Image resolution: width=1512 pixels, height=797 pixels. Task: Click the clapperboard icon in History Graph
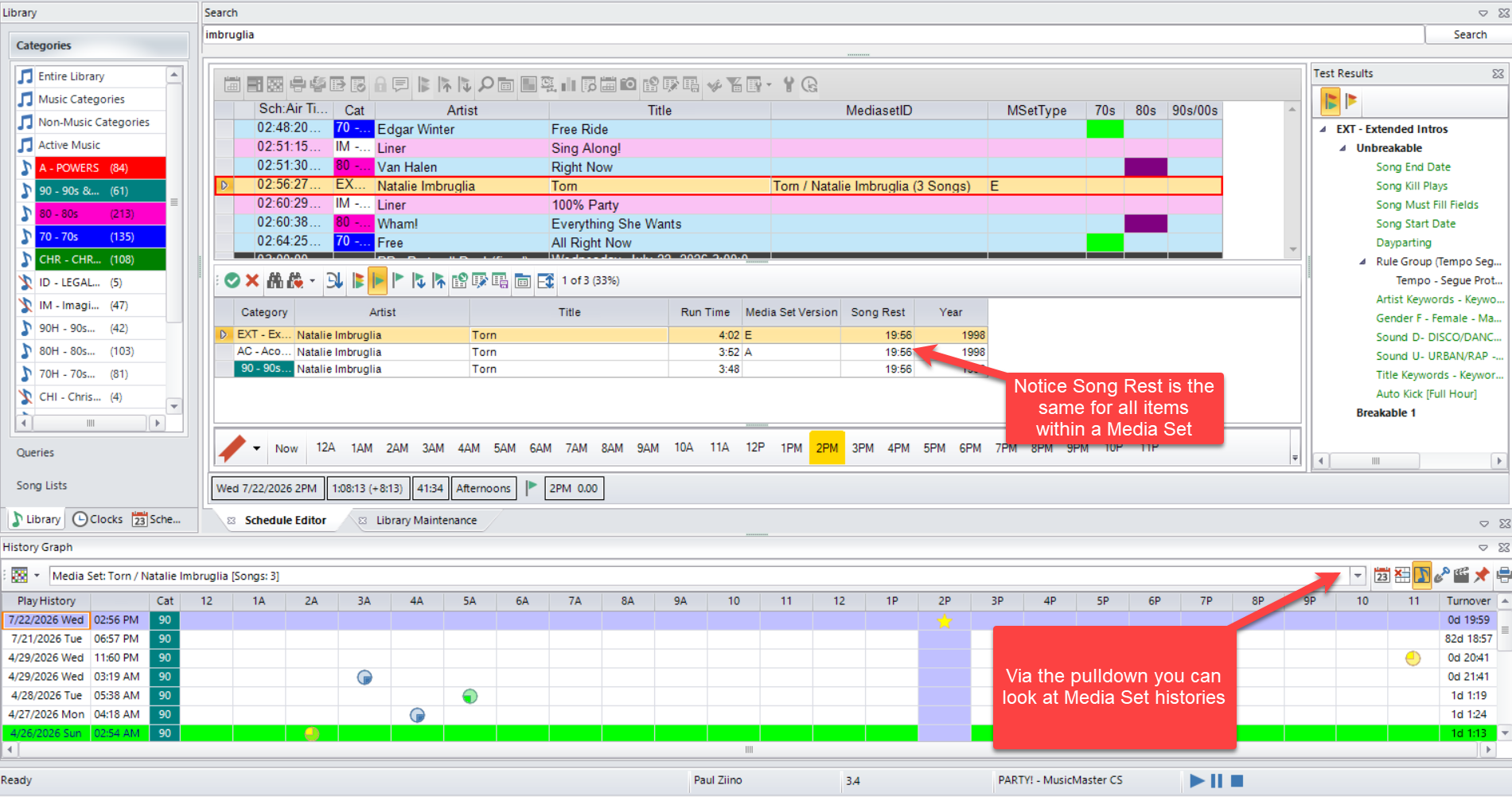coord(1462,575)
